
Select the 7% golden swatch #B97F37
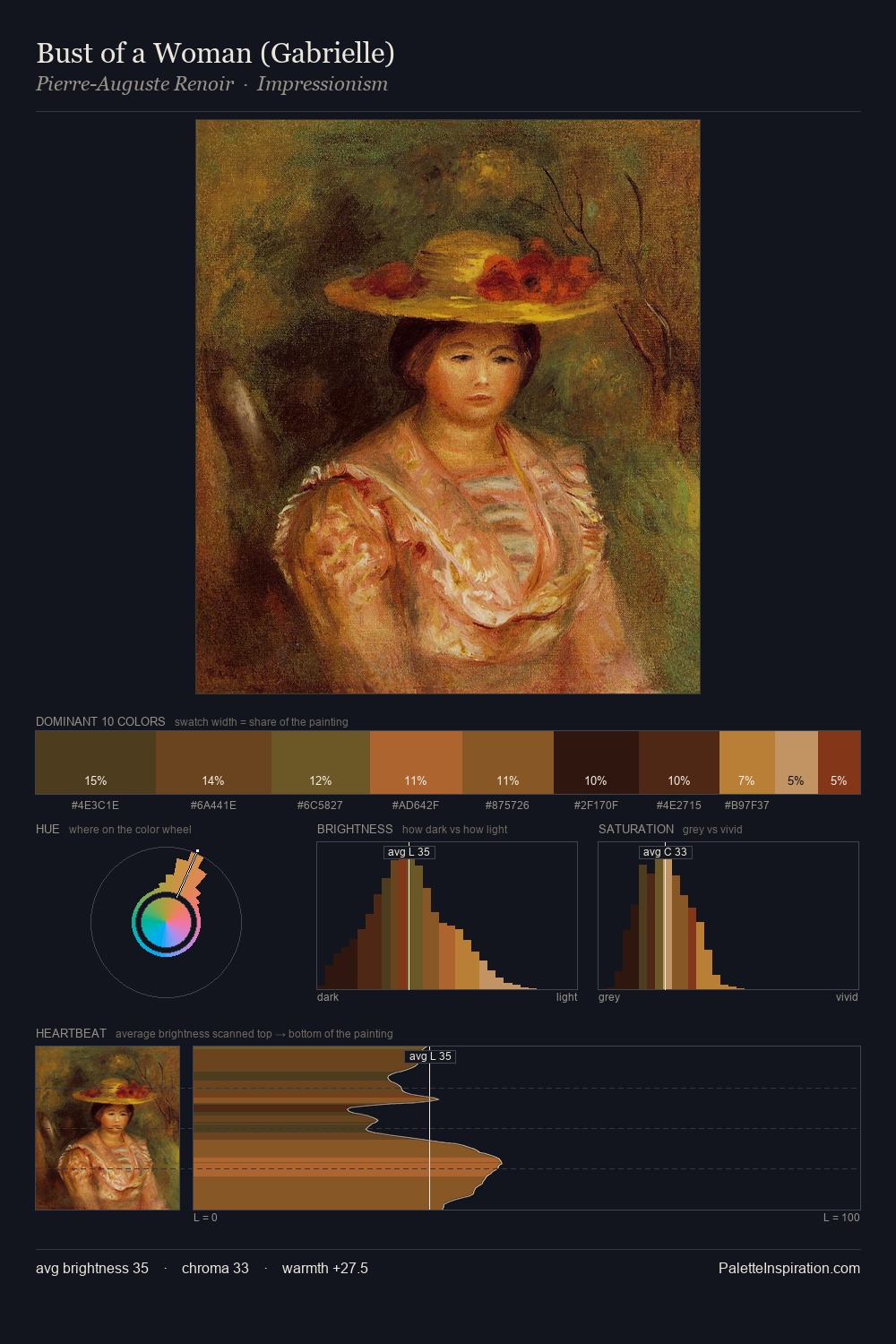point(747,762)
